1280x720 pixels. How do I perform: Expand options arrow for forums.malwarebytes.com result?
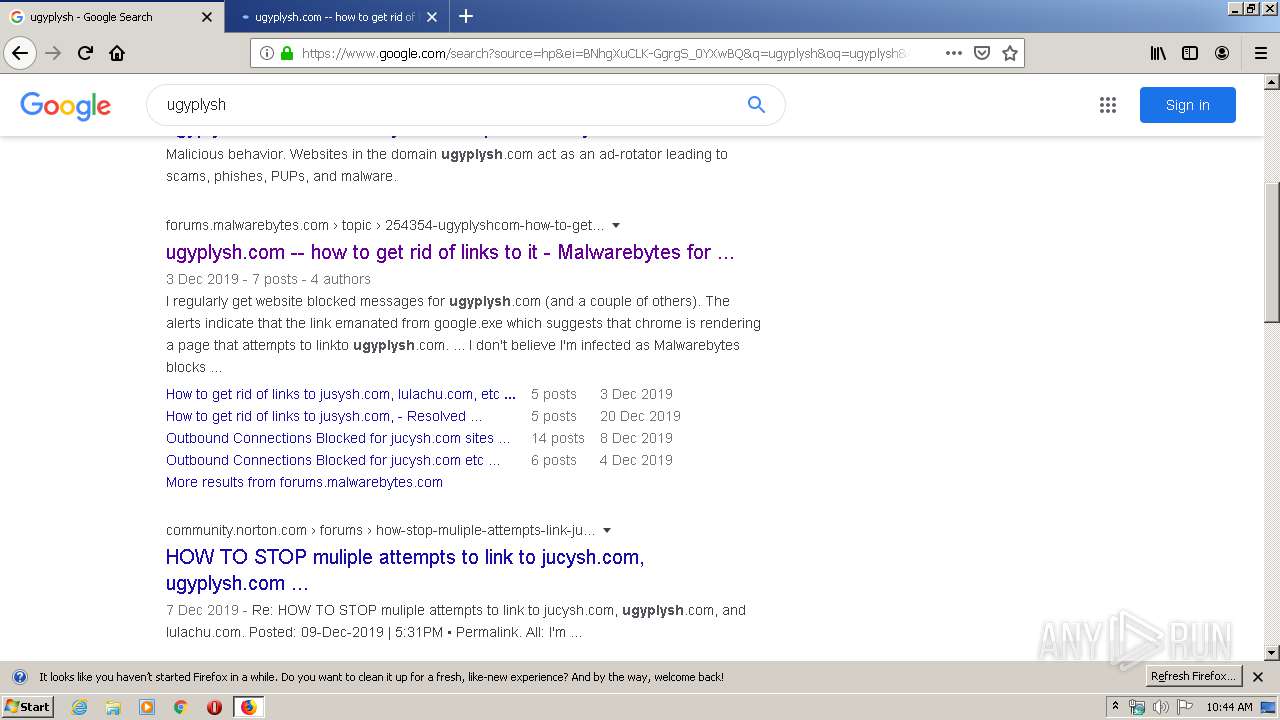click(x=616, y=225)
